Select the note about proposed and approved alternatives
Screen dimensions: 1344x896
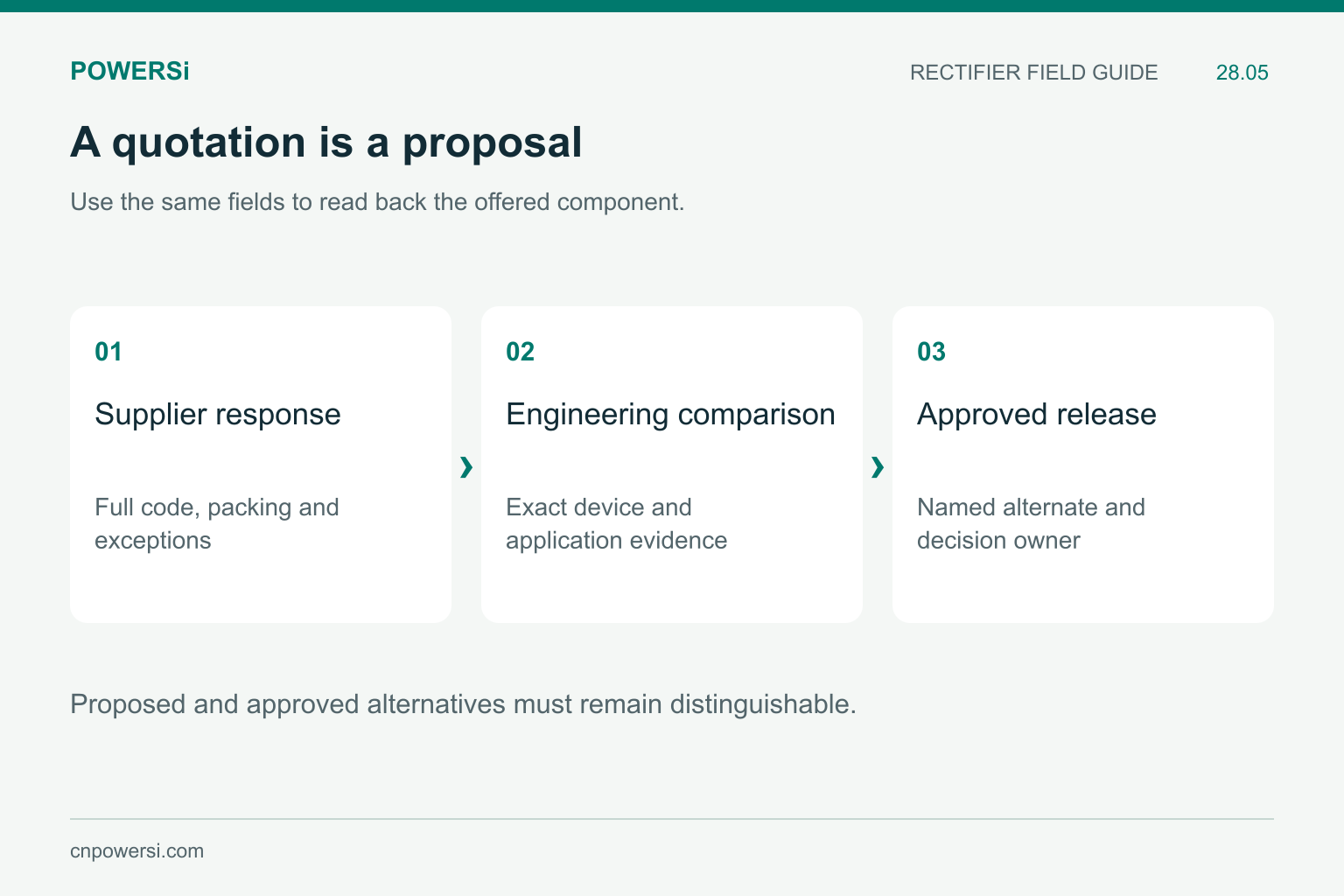pyautogui.click(x=463, y=704)
